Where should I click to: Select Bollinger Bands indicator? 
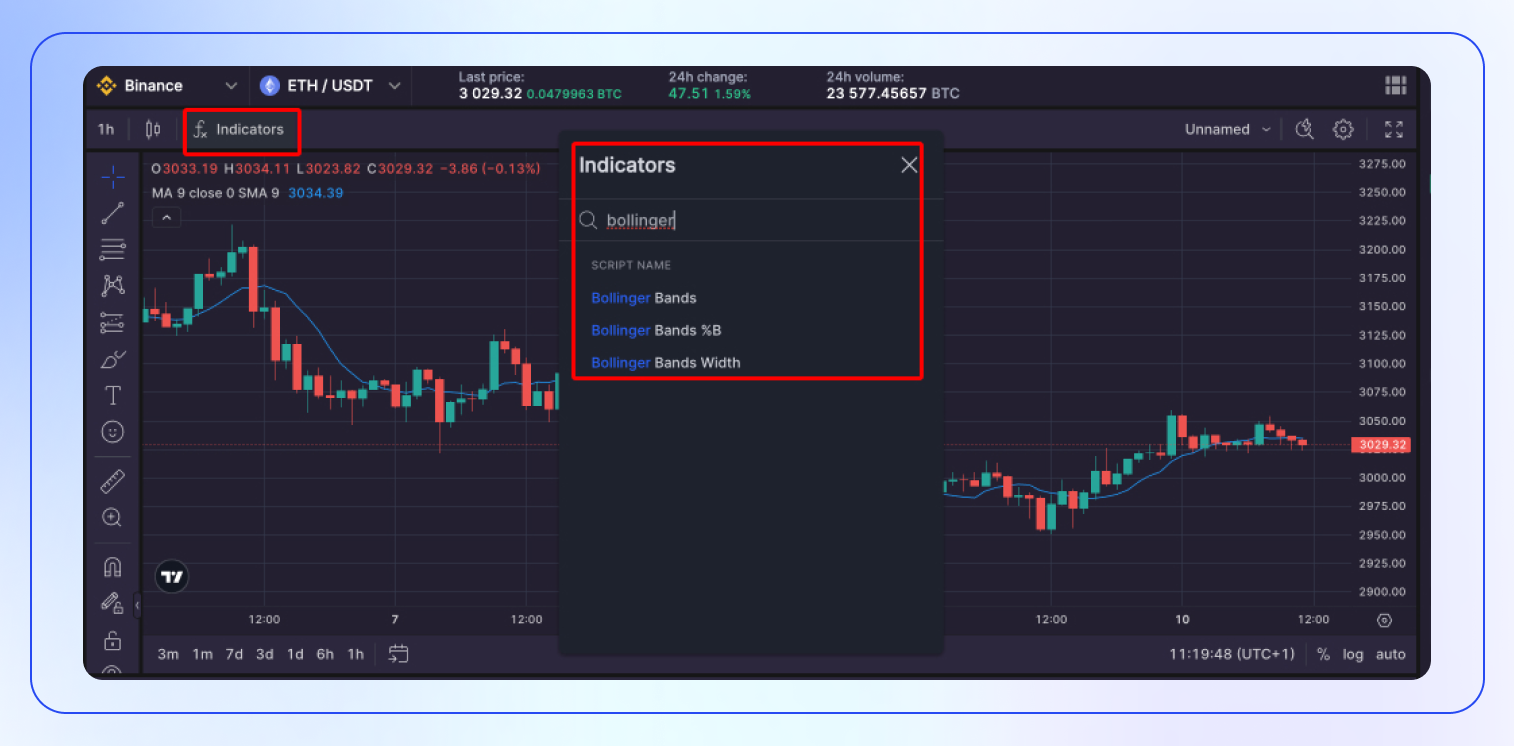point(644,298)
